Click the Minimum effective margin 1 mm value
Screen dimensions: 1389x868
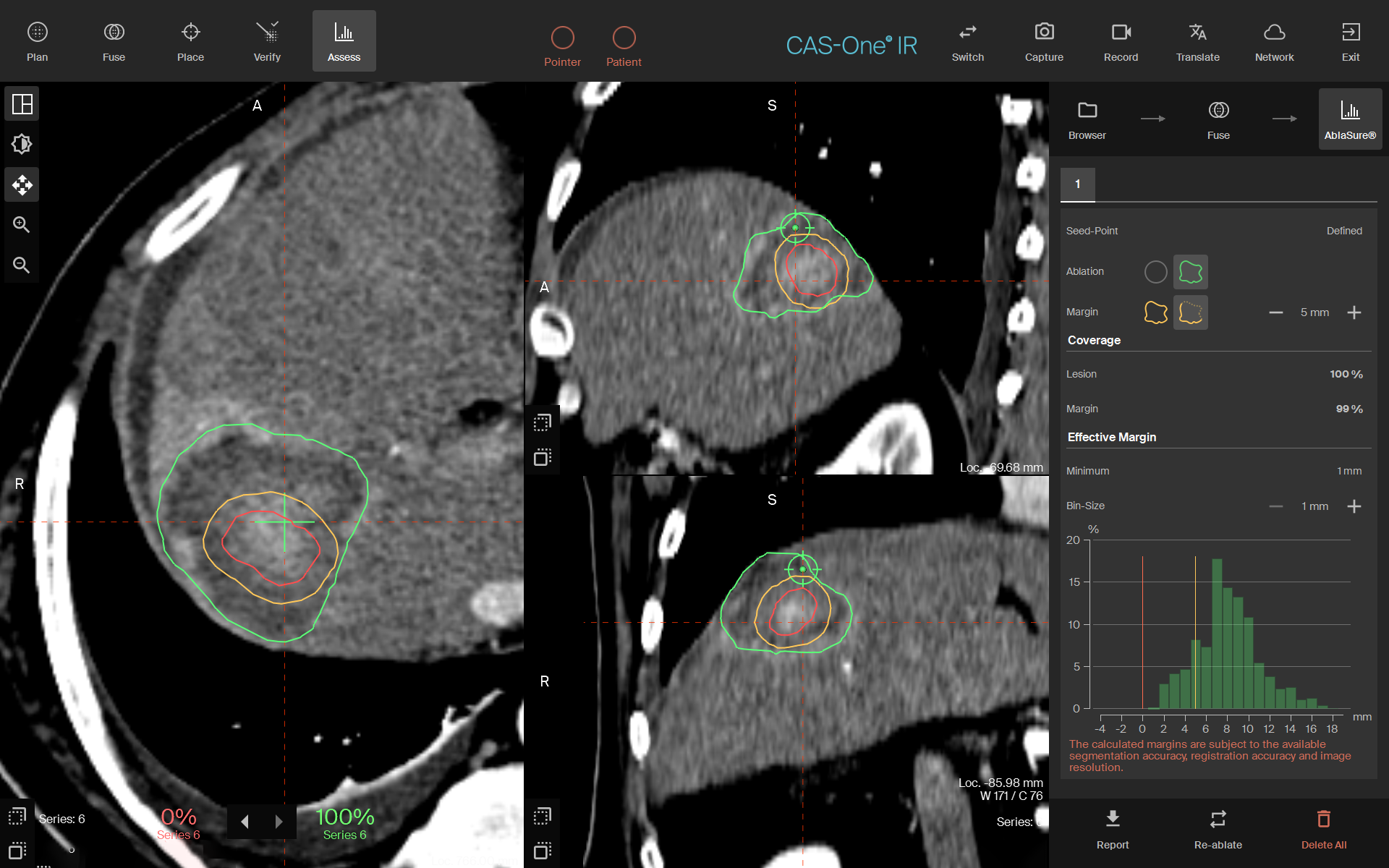coord(1349,471)
